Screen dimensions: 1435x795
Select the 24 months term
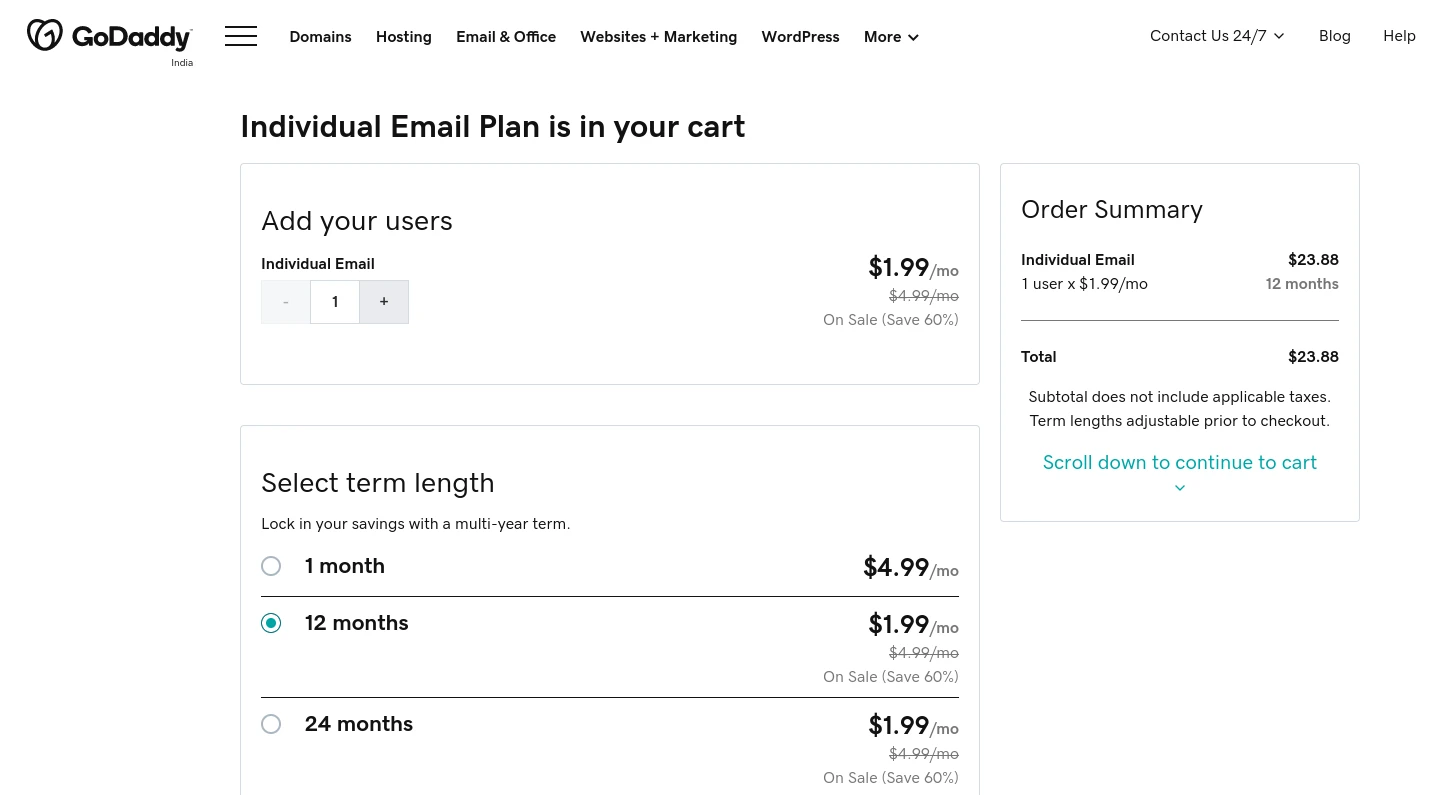pos(271,724)
